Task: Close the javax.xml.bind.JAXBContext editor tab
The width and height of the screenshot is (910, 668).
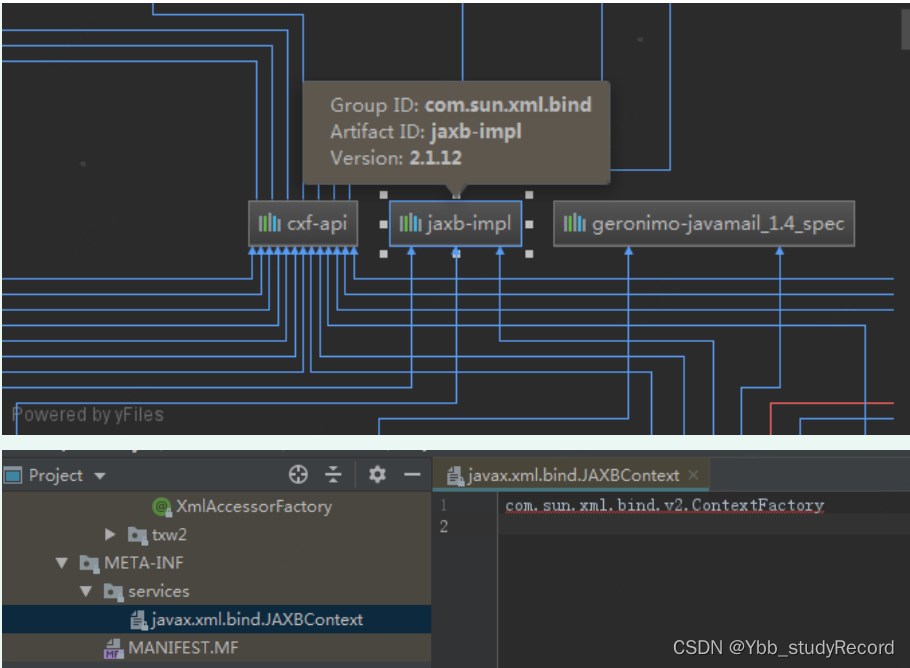Action: (x=693, y=475)
